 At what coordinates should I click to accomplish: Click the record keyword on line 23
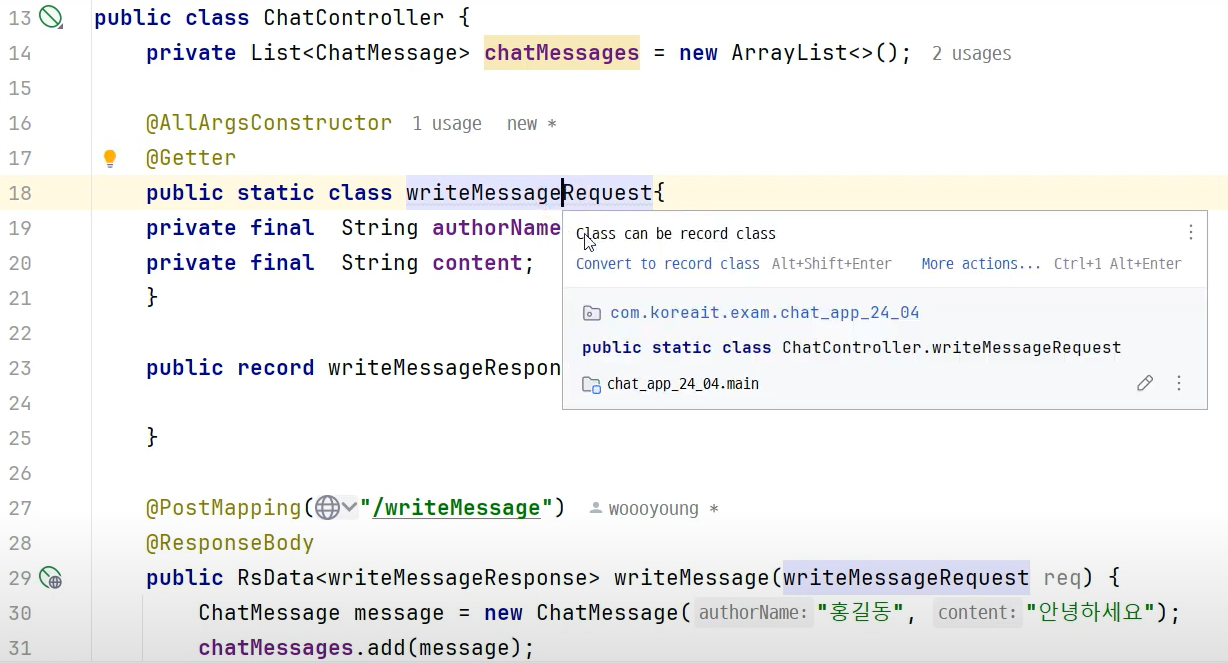click(x=276, y=368)
